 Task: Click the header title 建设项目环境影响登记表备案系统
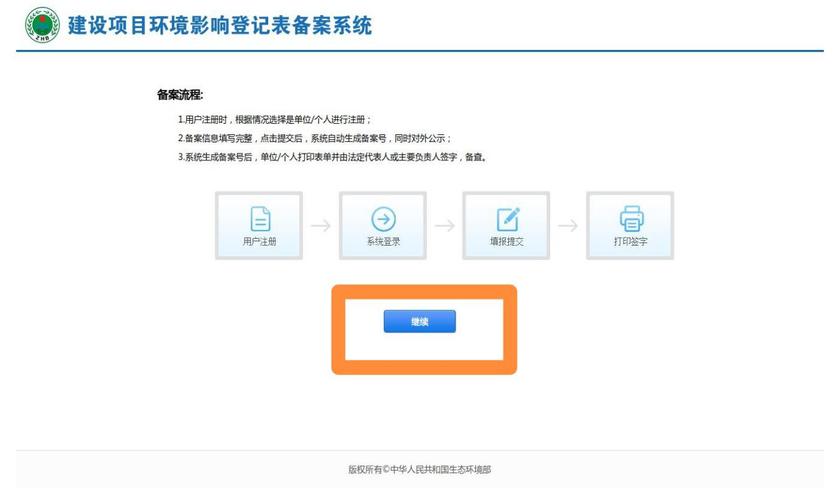(x=220, y=26)
